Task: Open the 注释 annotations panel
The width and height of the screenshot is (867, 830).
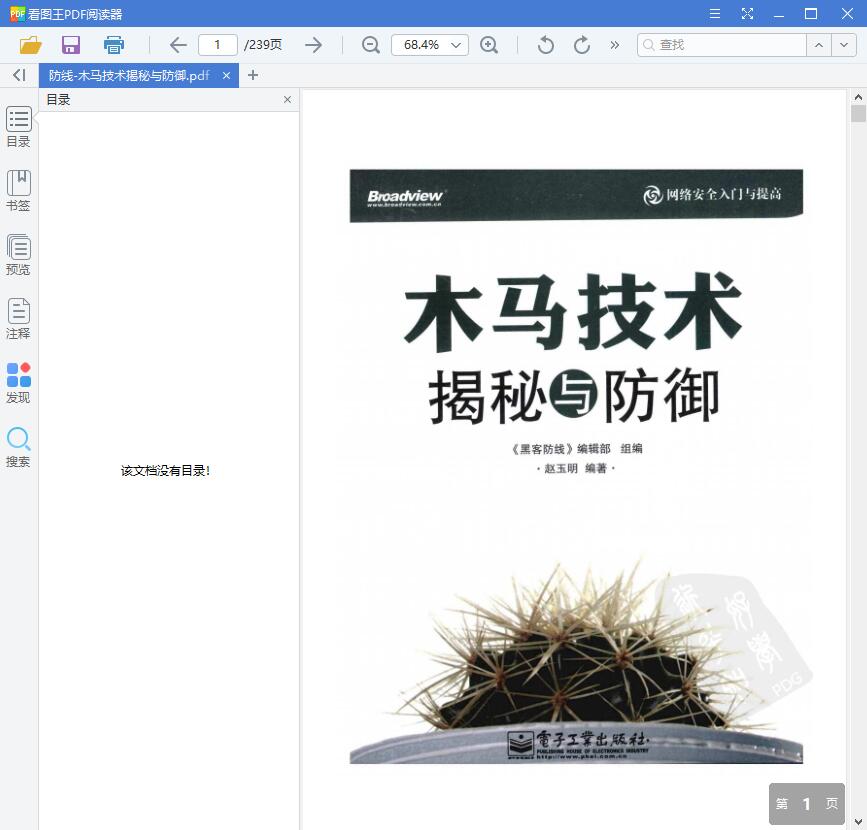Action: click(x=18, y=319)
